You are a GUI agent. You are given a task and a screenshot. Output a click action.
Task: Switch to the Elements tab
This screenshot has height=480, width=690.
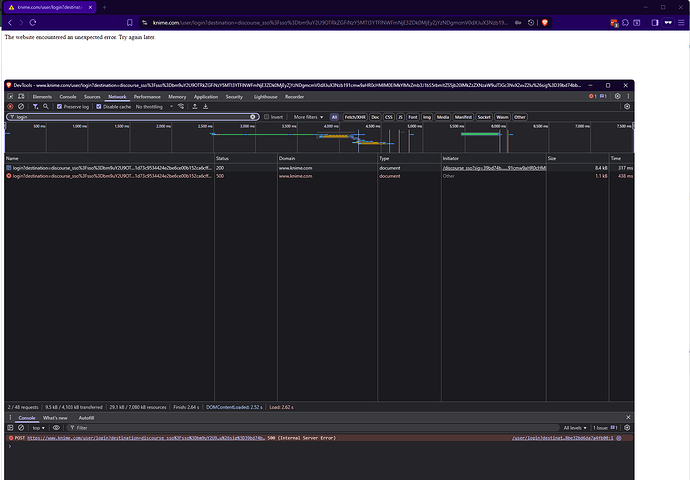pyautogui.click(x=42, y=96)
